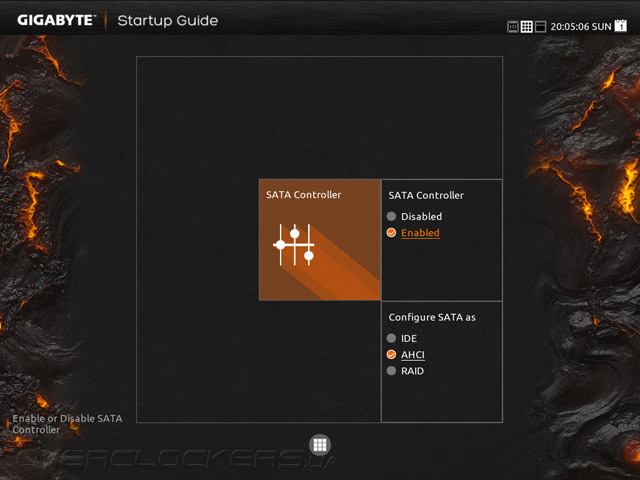Viewport: 640px width, 480px height.
Task: Configure SATA as IDE
Action: 402,338
